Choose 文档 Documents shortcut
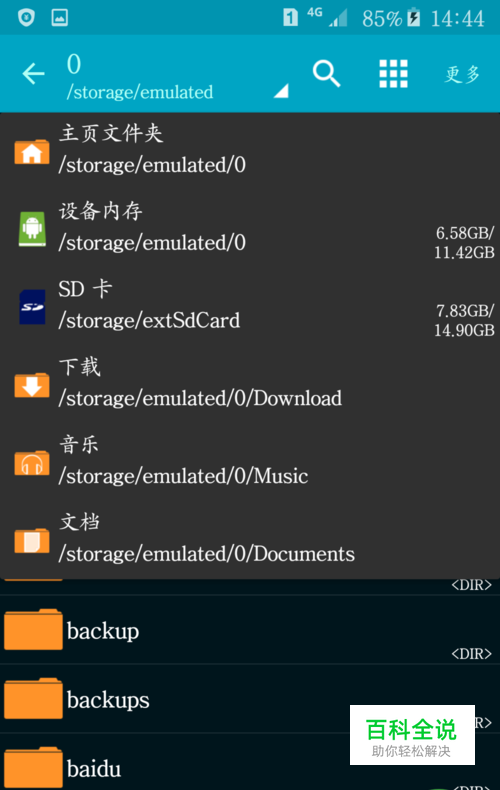 point(250,541)
